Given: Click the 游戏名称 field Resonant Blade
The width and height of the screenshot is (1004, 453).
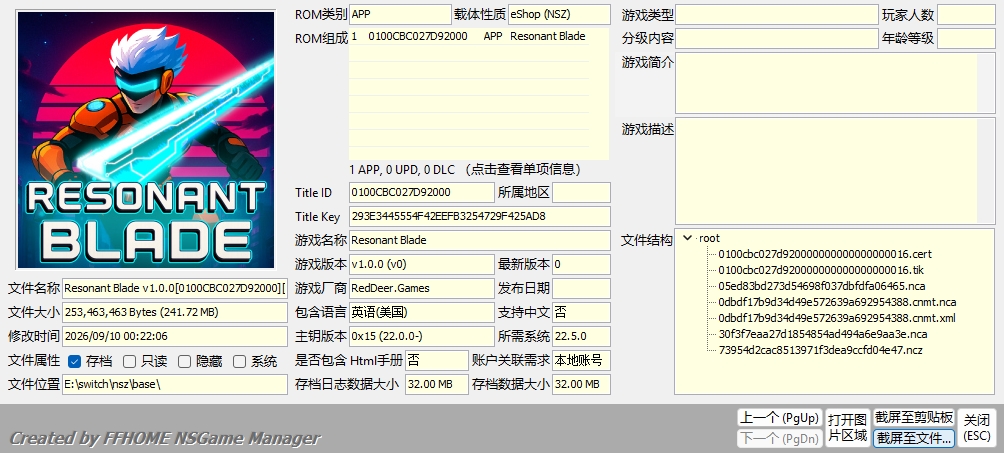Looking at the screenshot, I should click(x=480, y=240).
